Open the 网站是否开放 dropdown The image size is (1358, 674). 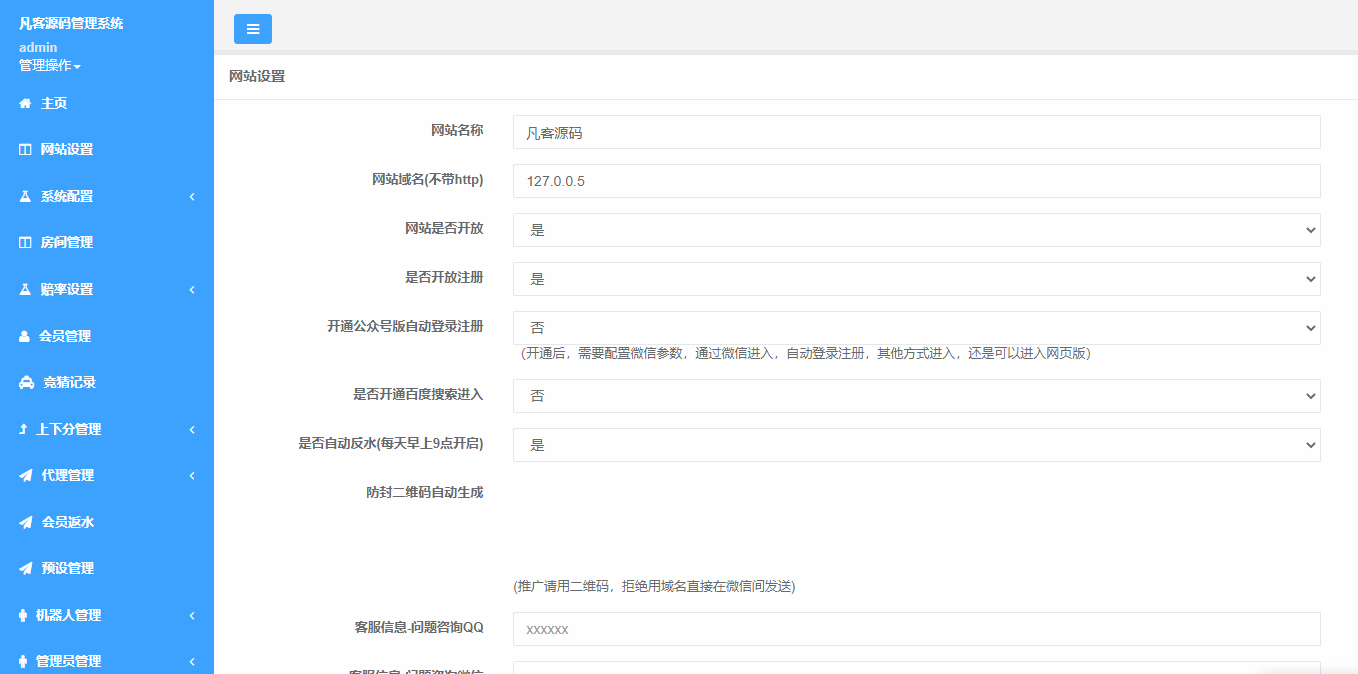click(916, 230)
